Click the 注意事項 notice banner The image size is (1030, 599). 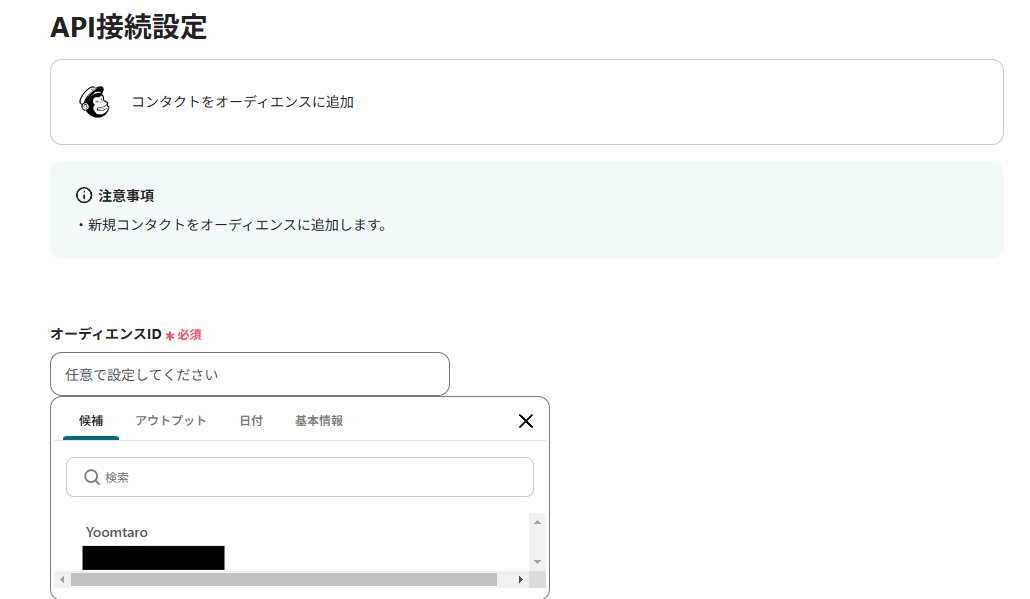point(527,210)
